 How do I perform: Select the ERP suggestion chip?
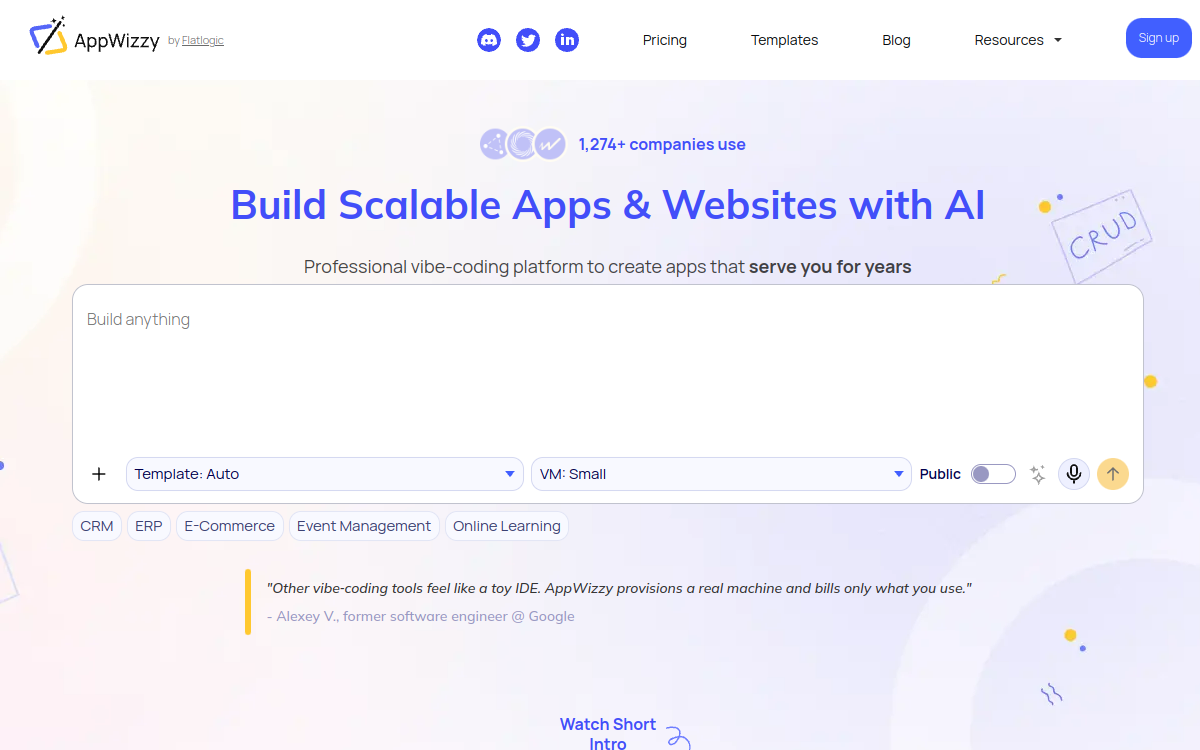[149, 526]
